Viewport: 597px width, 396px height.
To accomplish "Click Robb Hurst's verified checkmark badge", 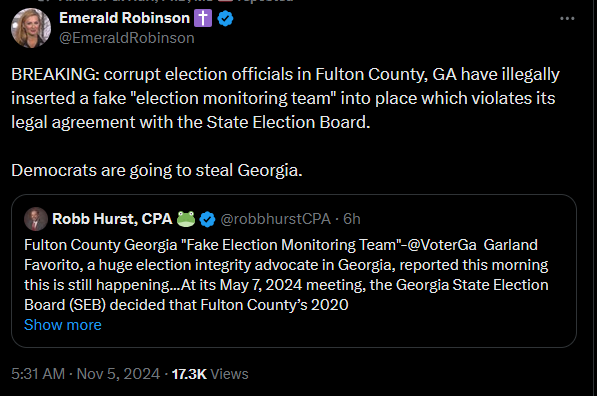I will click(x=208, y=219).
